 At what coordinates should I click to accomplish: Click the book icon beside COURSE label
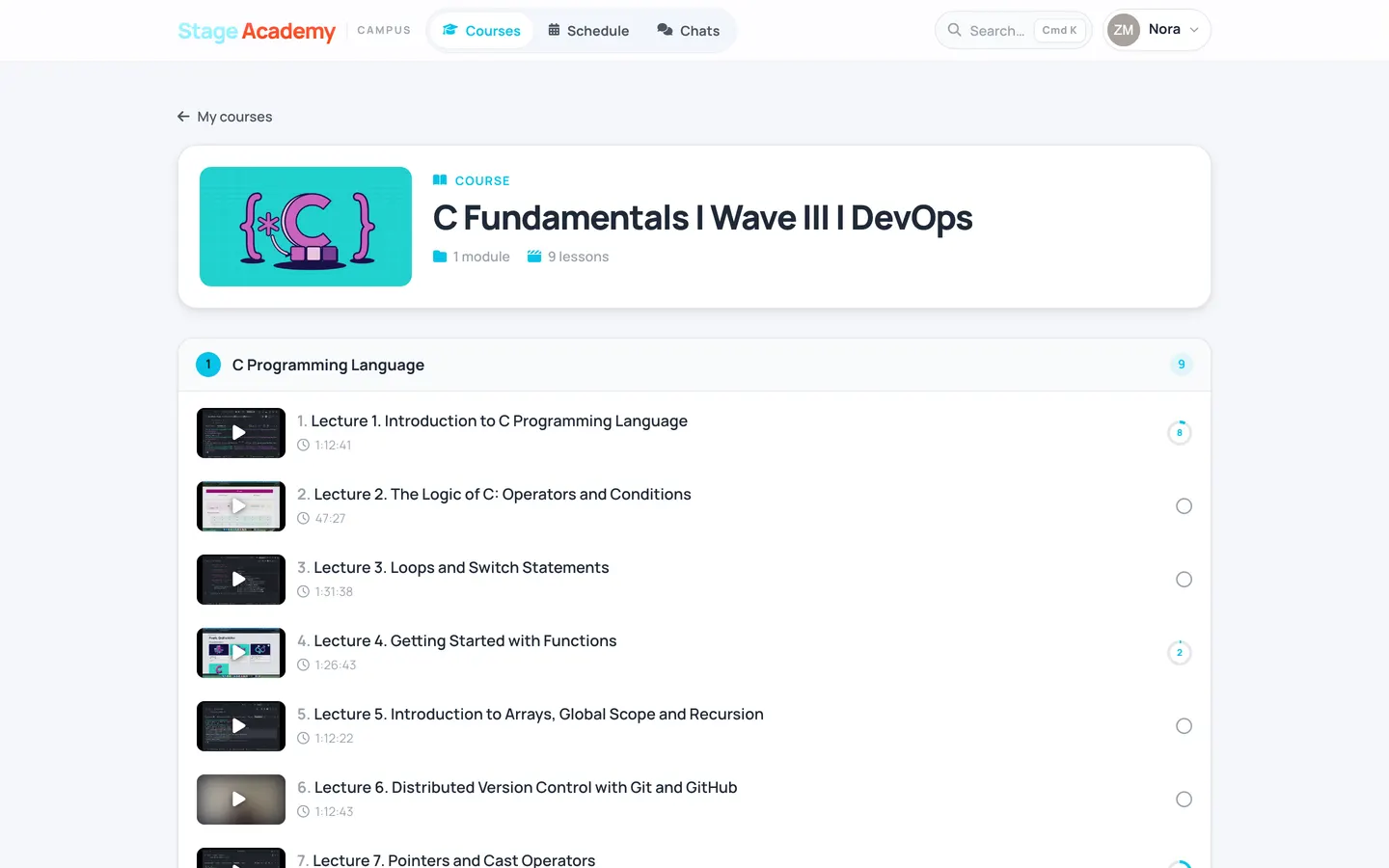point(440,180)
